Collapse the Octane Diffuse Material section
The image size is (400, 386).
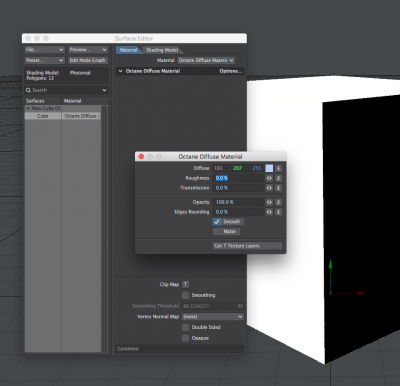[121, 71]
